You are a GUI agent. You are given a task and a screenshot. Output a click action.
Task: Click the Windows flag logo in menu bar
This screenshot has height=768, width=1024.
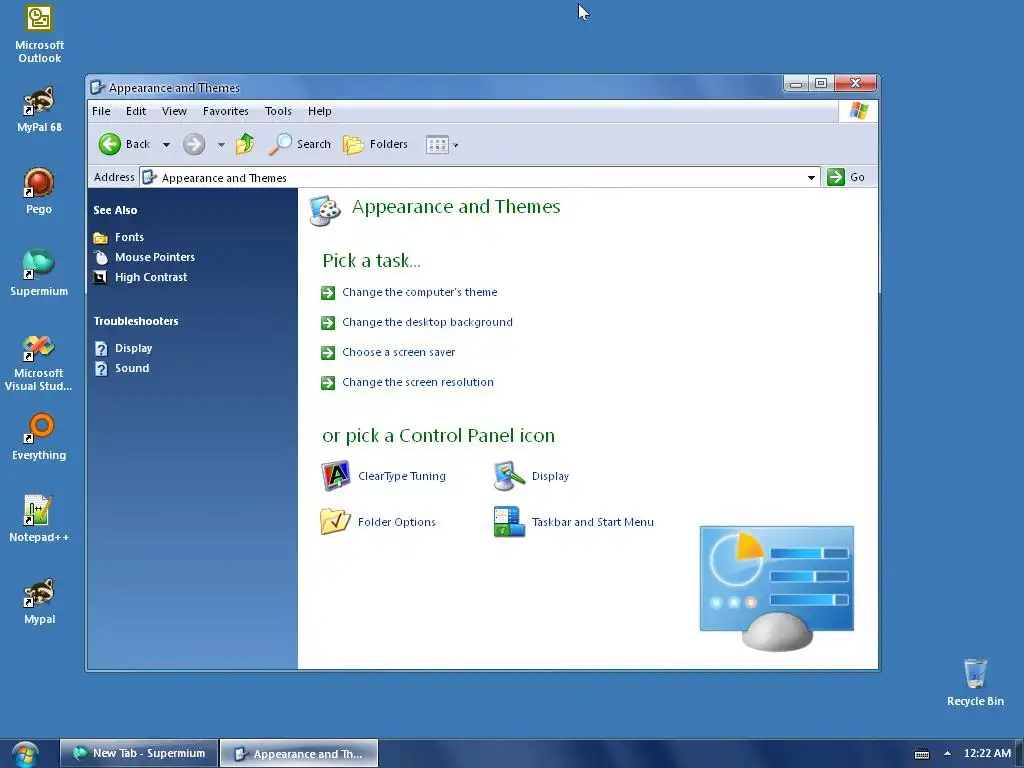click(858, 111)
